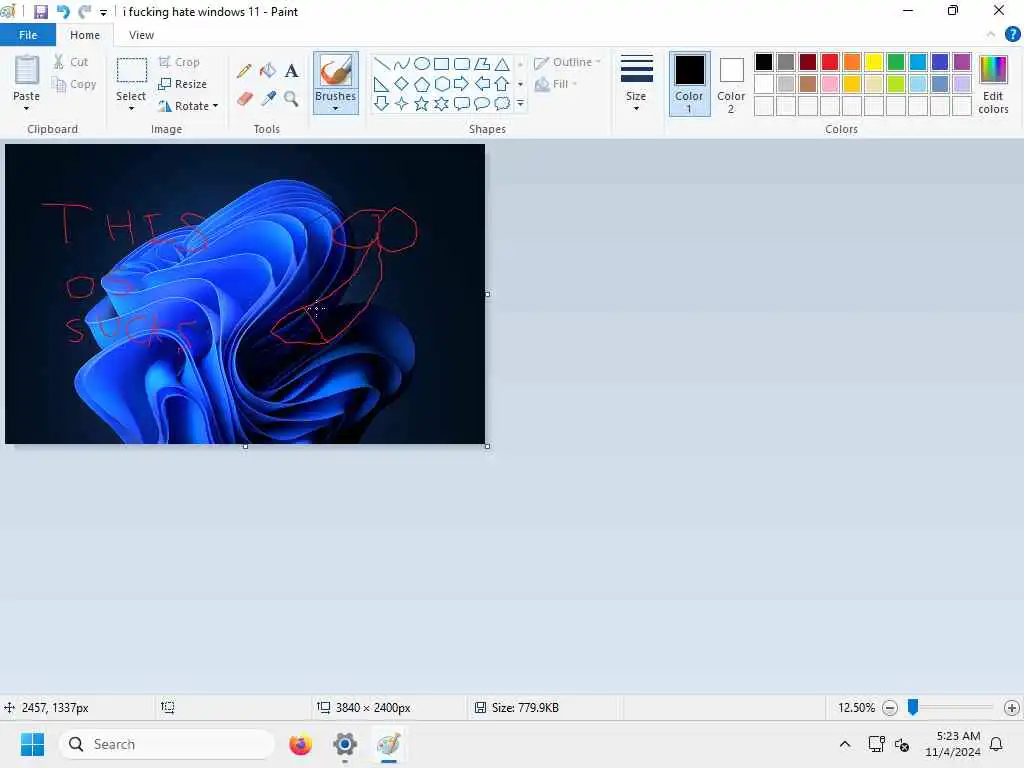Show hidden system tray icons

click(844, 744)
